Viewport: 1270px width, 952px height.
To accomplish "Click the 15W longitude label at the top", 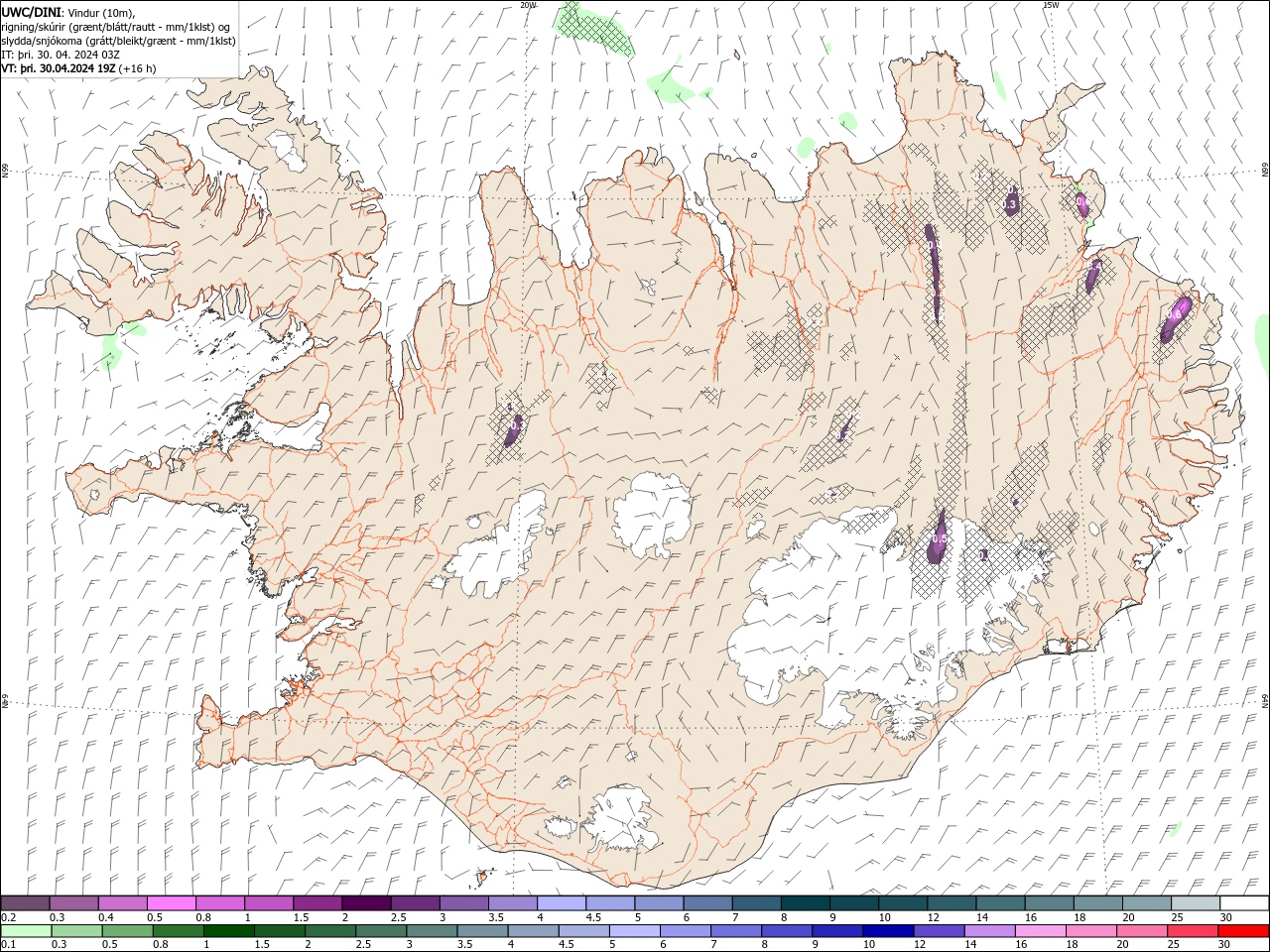I will point(1051,5).
